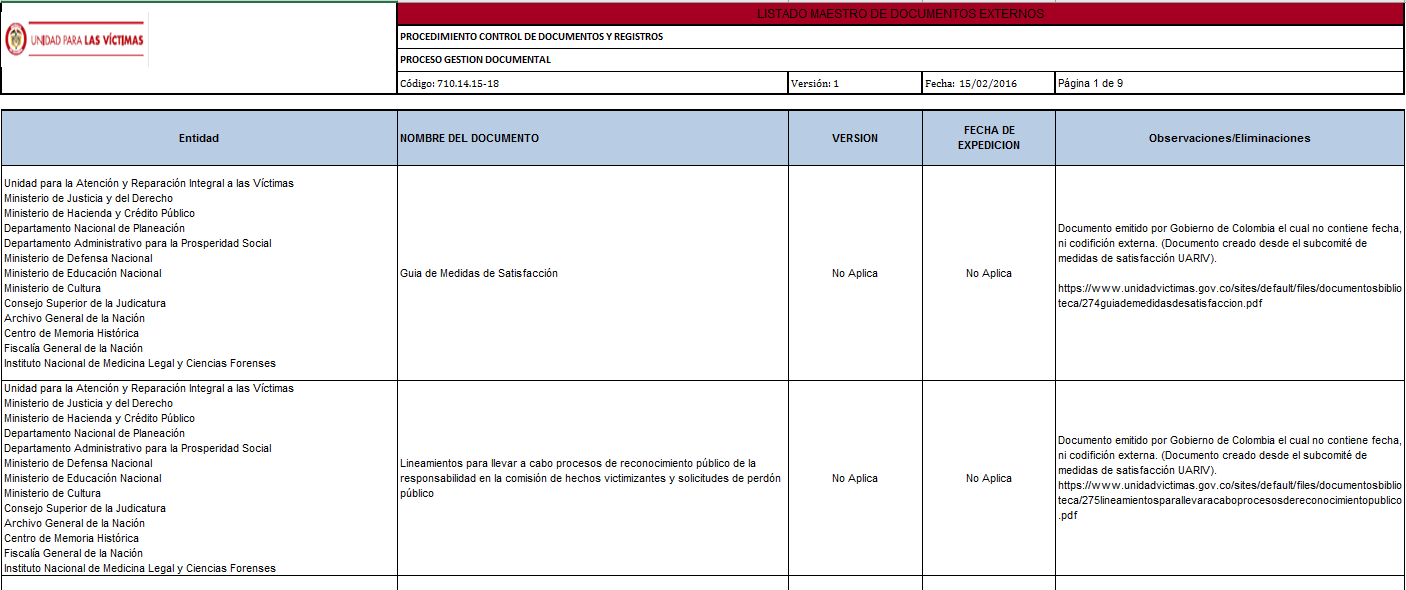Click the Unidad para las Víctimas logo

coord(76,40)
